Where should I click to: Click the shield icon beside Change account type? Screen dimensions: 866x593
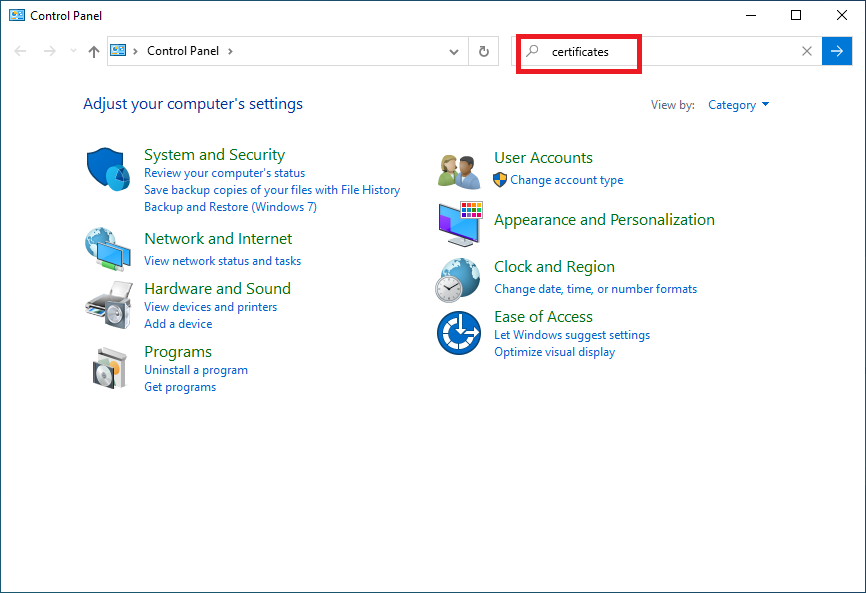point(500,180)
